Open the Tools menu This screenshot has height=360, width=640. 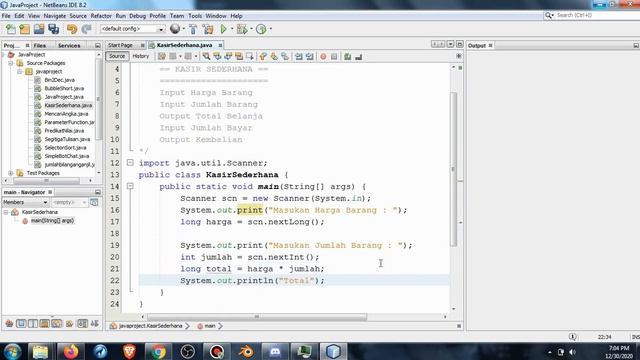(x=195, y=16)
